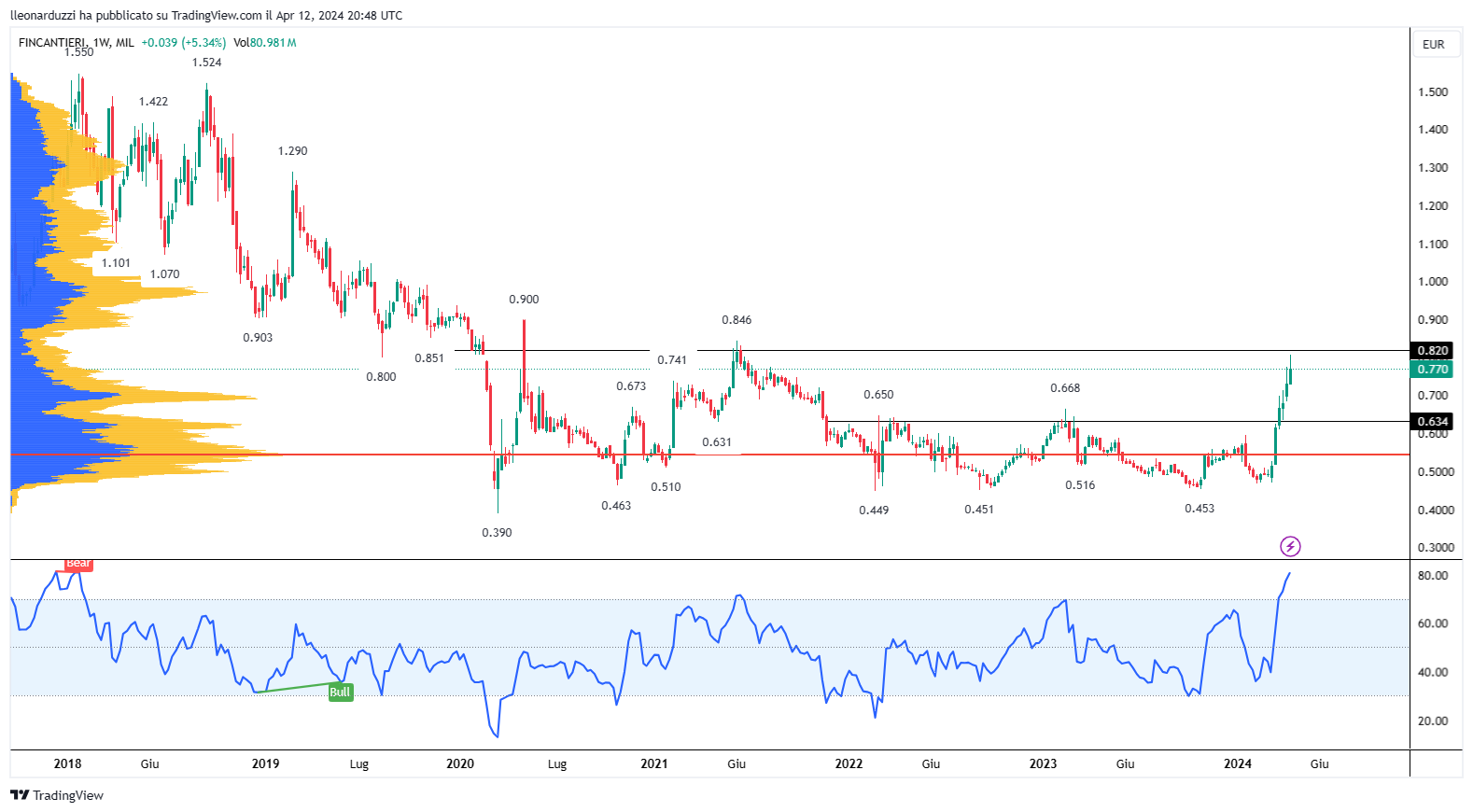
Task: Click the publication header text at top
Action: point(206,15)
